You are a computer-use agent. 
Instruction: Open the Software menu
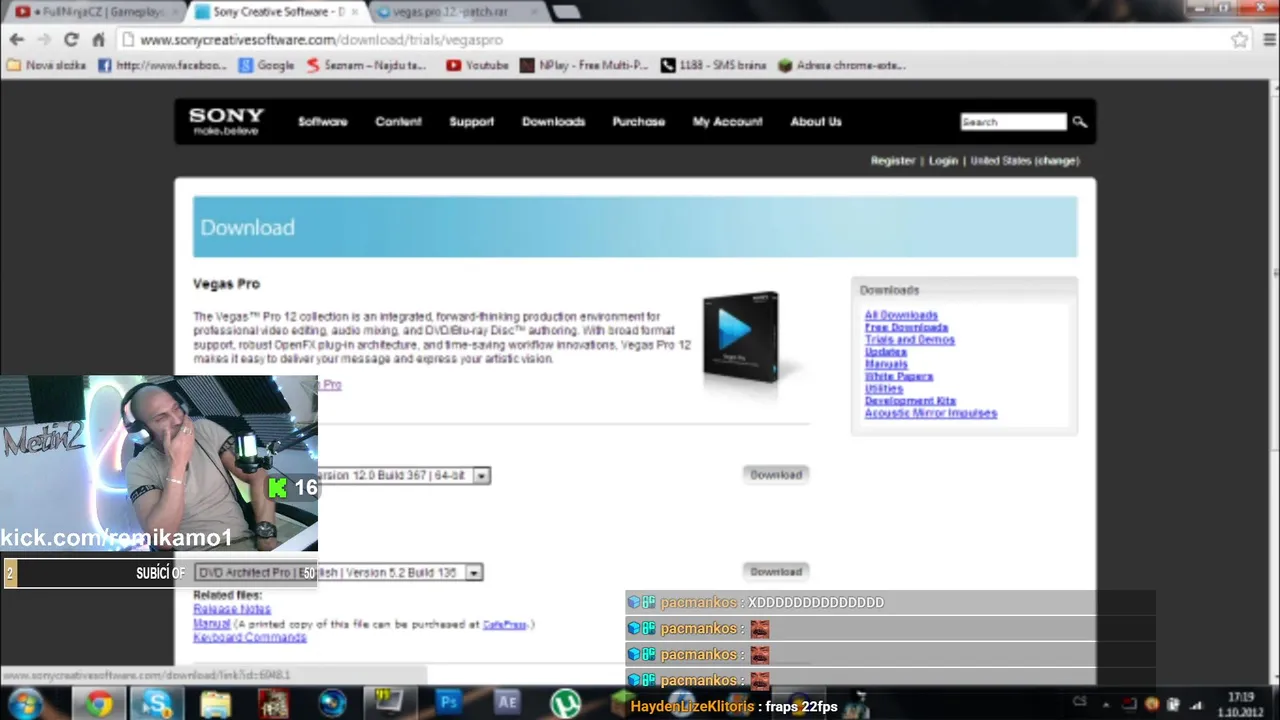tap(322, 122)
